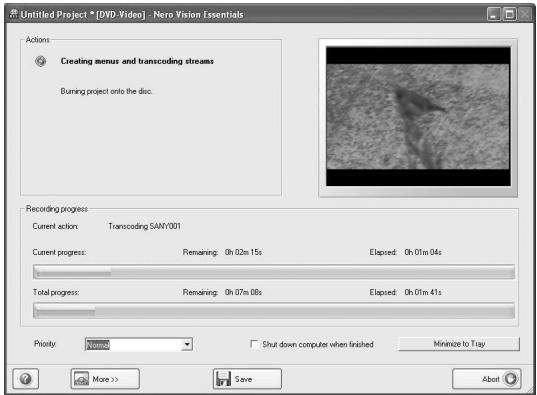Click the Nero Vision title bar icon
The image size is (537, 395).
14,14
